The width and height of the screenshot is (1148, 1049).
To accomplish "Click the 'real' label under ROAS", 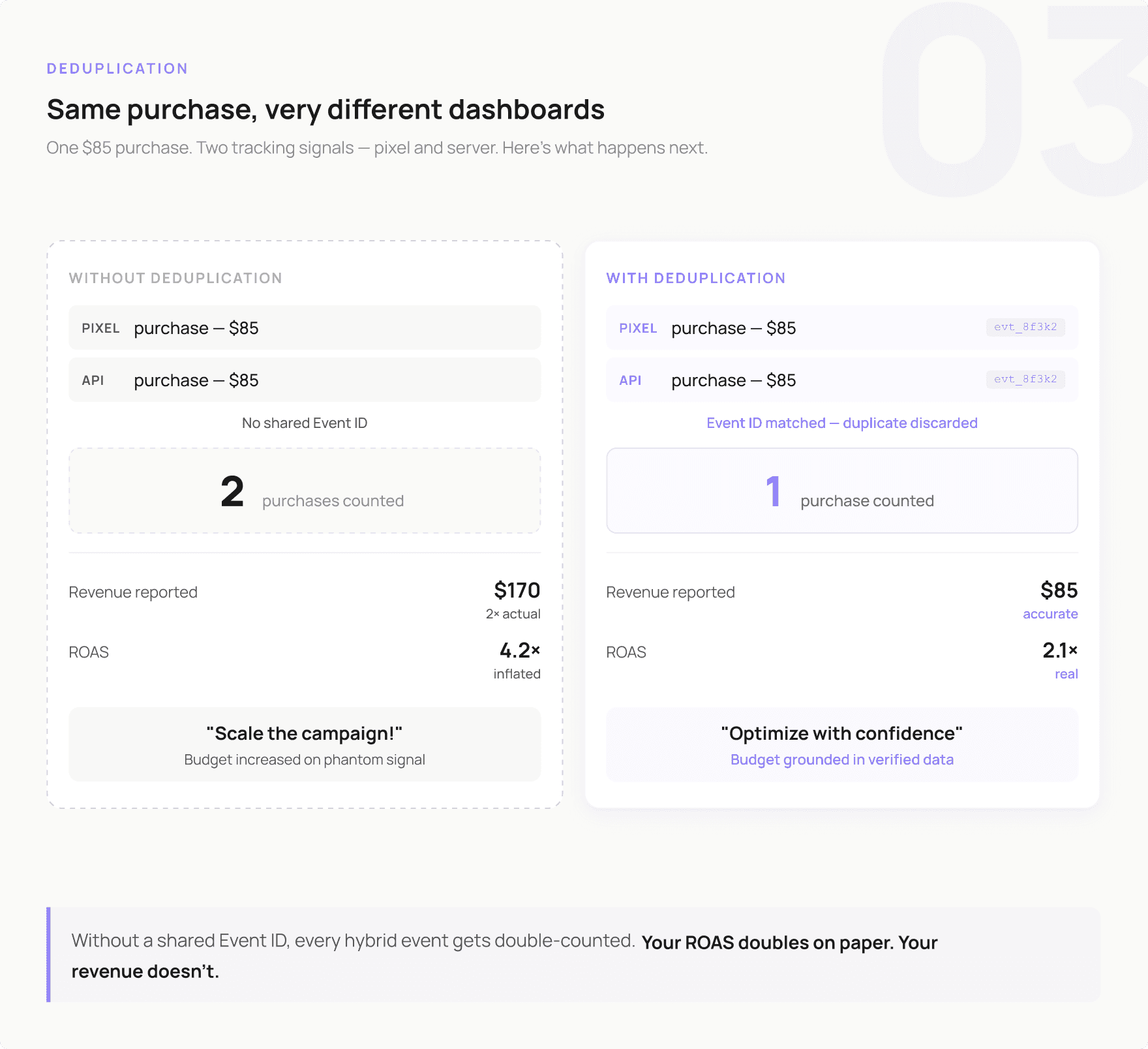I will pos(1066,674).
